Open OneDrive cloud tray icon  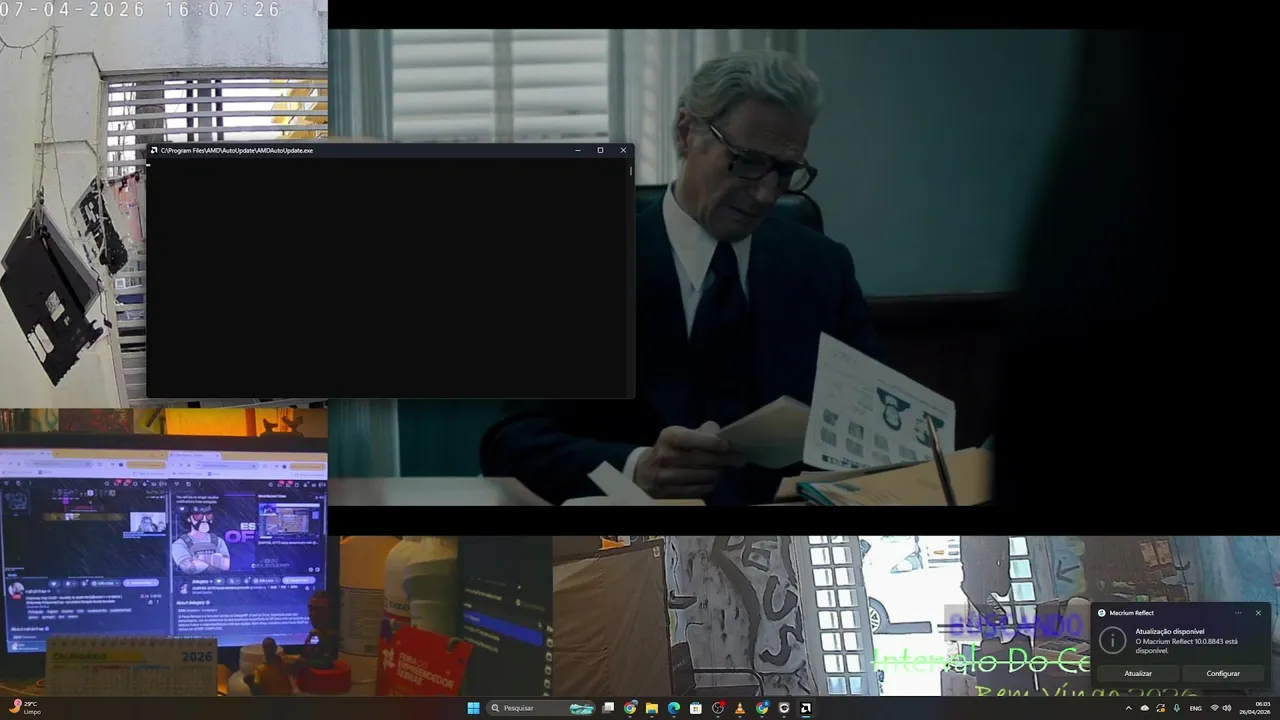pos(1145,708)
